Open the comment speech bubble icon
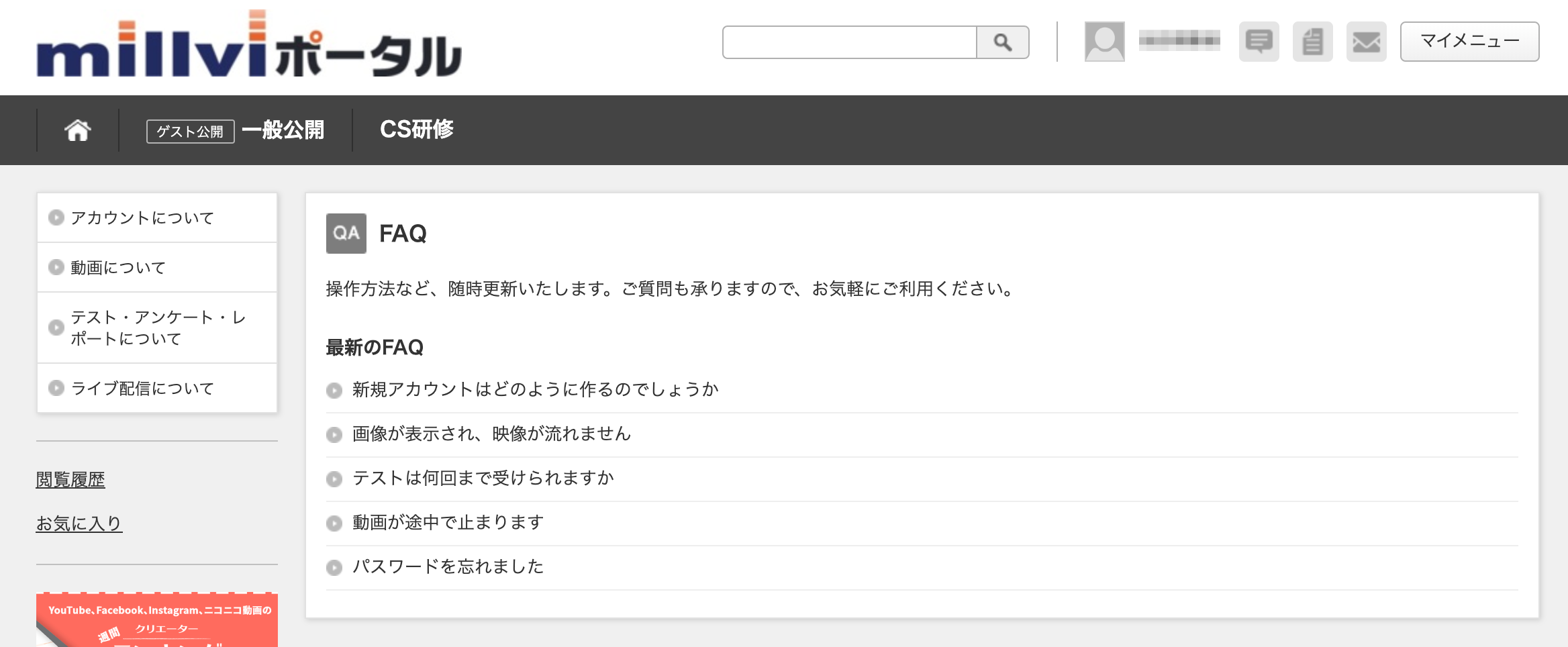 (x=1259, y=42)
